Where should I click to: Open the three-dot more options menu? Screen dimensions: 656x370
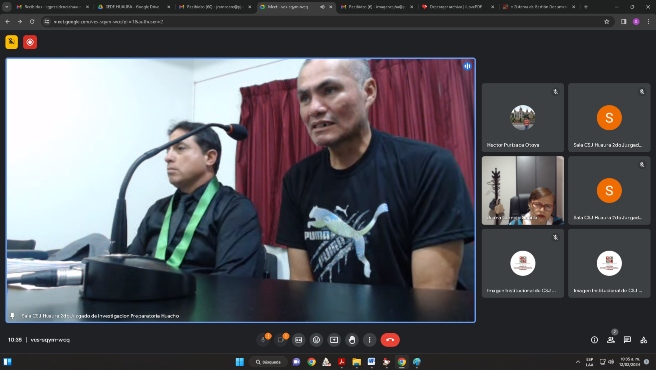[x=369, y=340]
